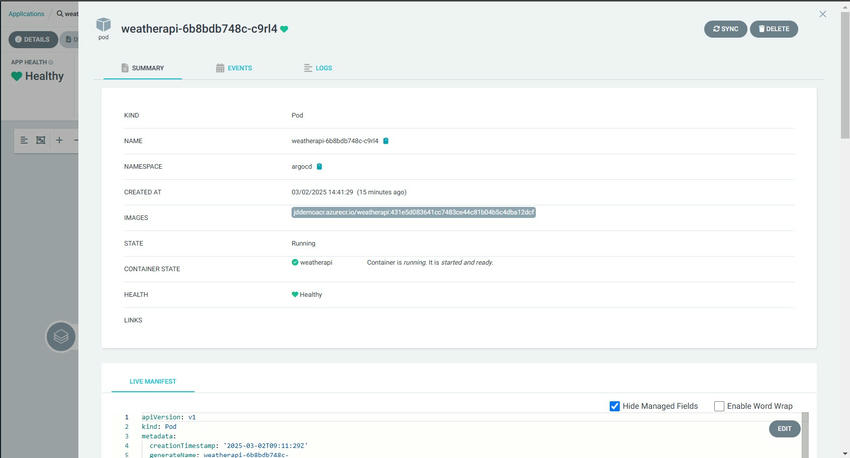Click the pod cube icon in header

point(104,24)
